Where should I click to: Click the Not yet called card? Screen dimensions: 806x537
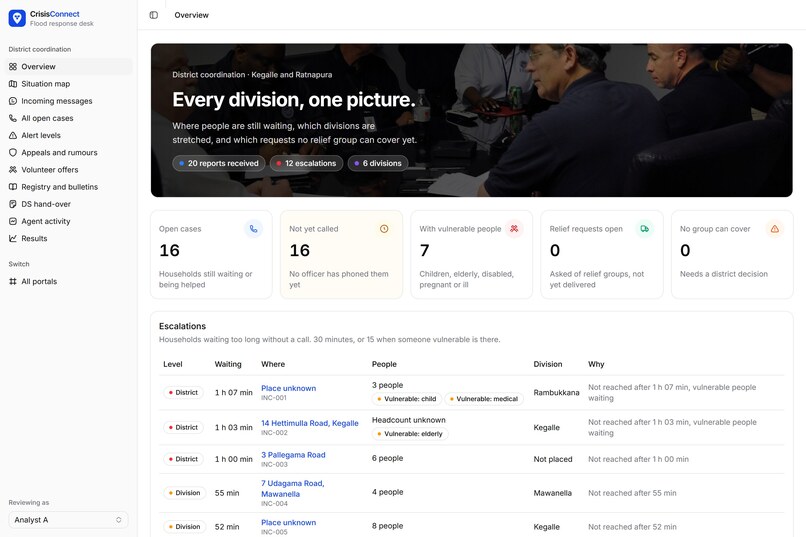click(341, 254)
